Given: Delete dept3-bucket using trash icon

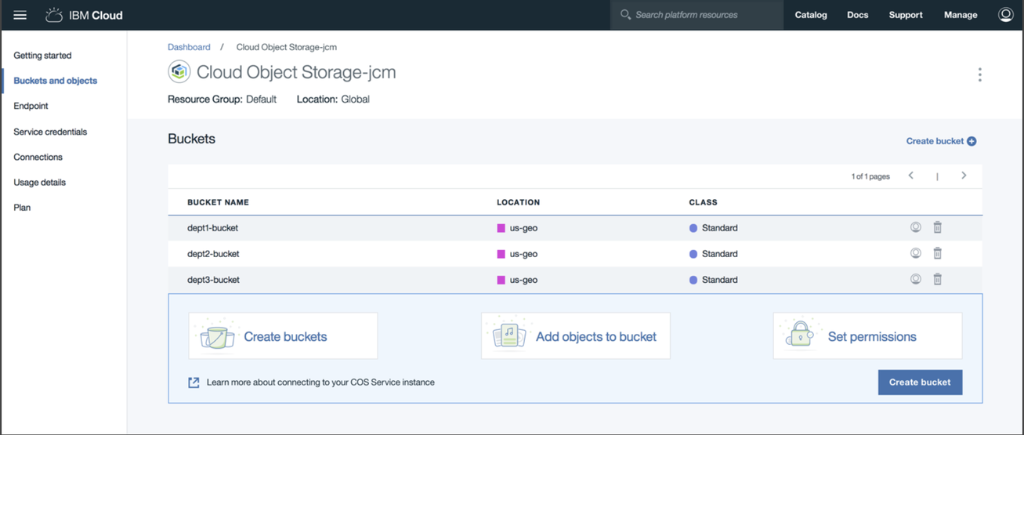Looking at the screenshot, I should (x=937, y=280).
